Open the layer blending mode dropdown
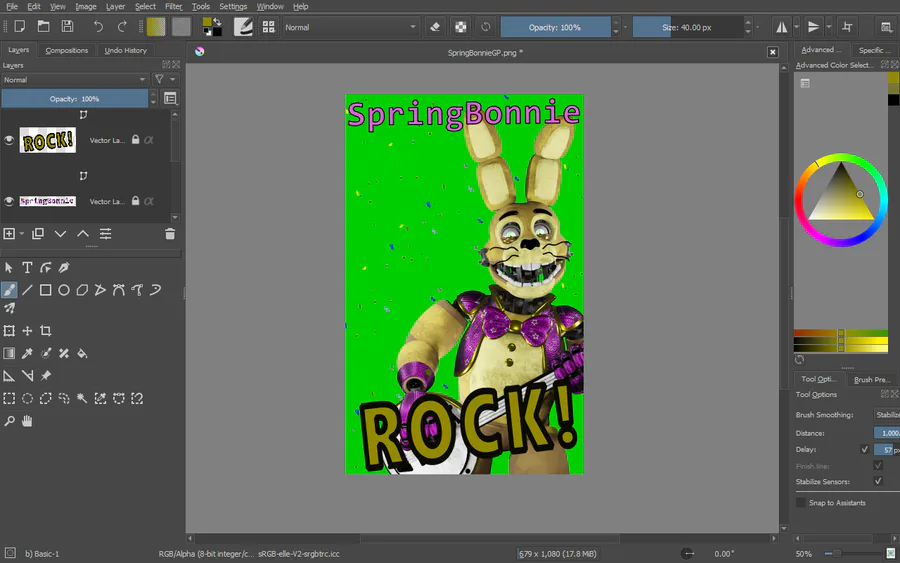The image size is (900, 563). pyautogui.click(x=75, y=80)
